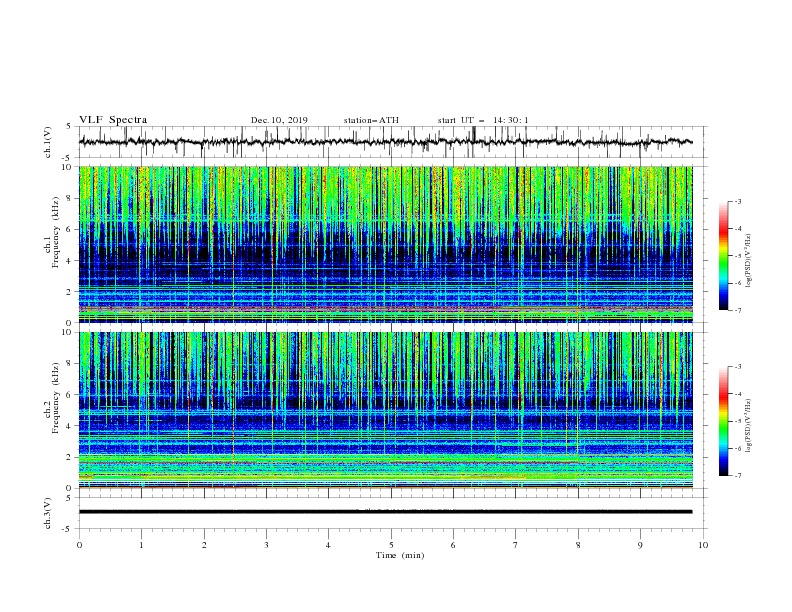Image resolution: width=792 pixels, height=612 pixels.
Task: Click the "-3" tick on ch.1 colorbar
Action: click(x=738, y=201)
